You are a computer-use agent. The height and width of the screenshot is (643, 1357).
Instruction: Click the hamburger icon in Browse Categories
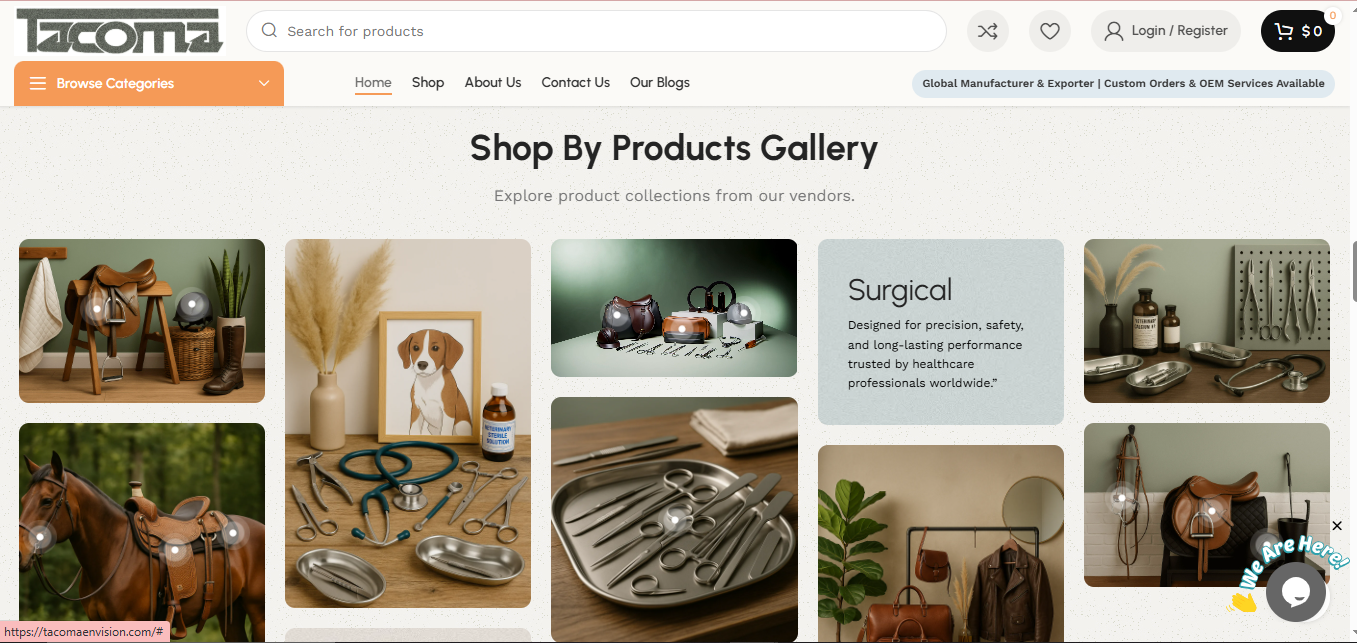pos(38,83)
